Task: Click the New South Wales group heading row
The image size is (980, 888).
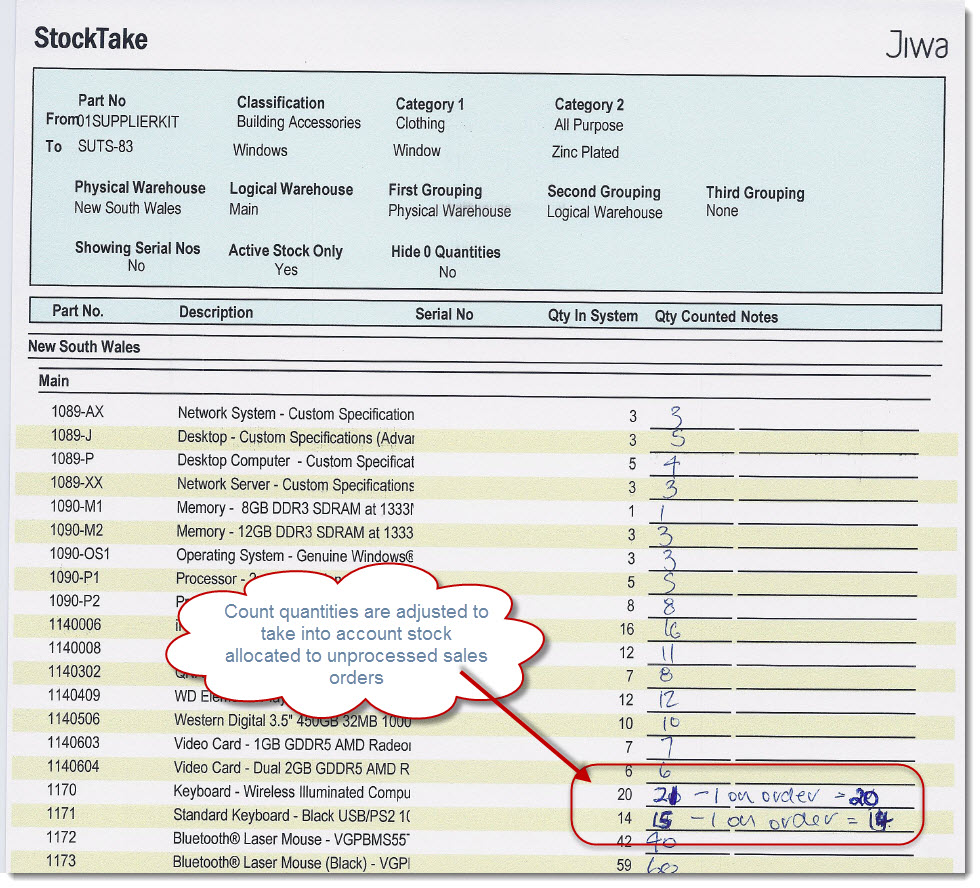Action: 485,347
